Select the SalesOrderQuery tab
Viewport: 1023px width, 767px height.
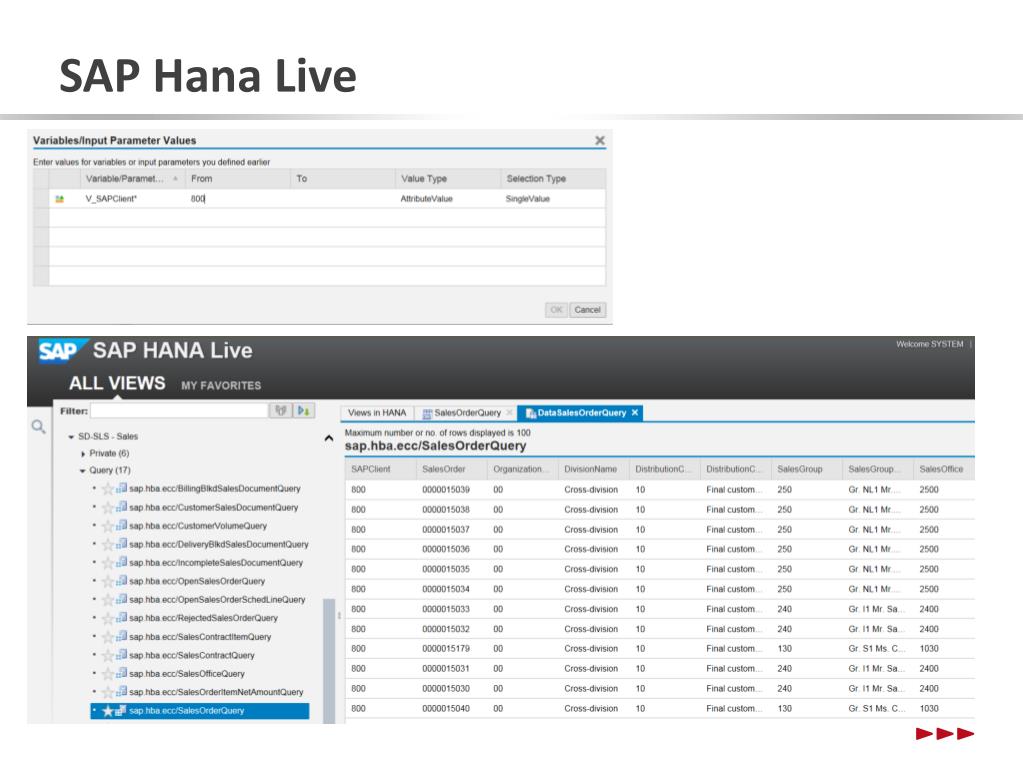click(468, 413)
